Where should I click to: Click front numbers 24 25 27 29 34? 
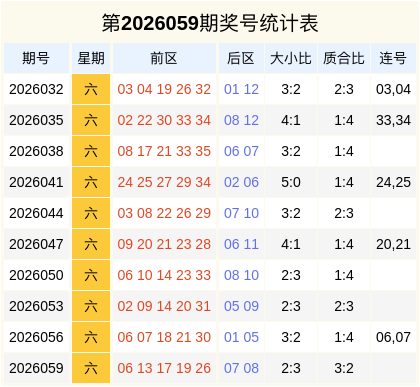pos(164,182)
